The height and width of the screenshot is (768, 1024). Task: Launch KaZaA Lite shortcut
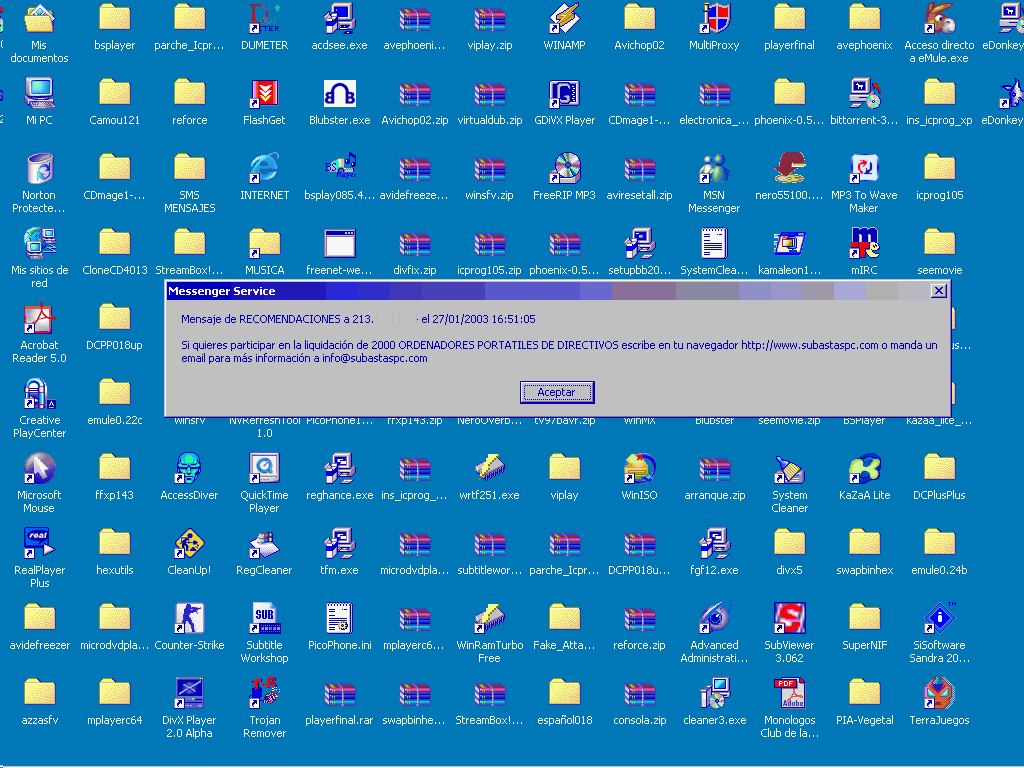coord(864,469)
